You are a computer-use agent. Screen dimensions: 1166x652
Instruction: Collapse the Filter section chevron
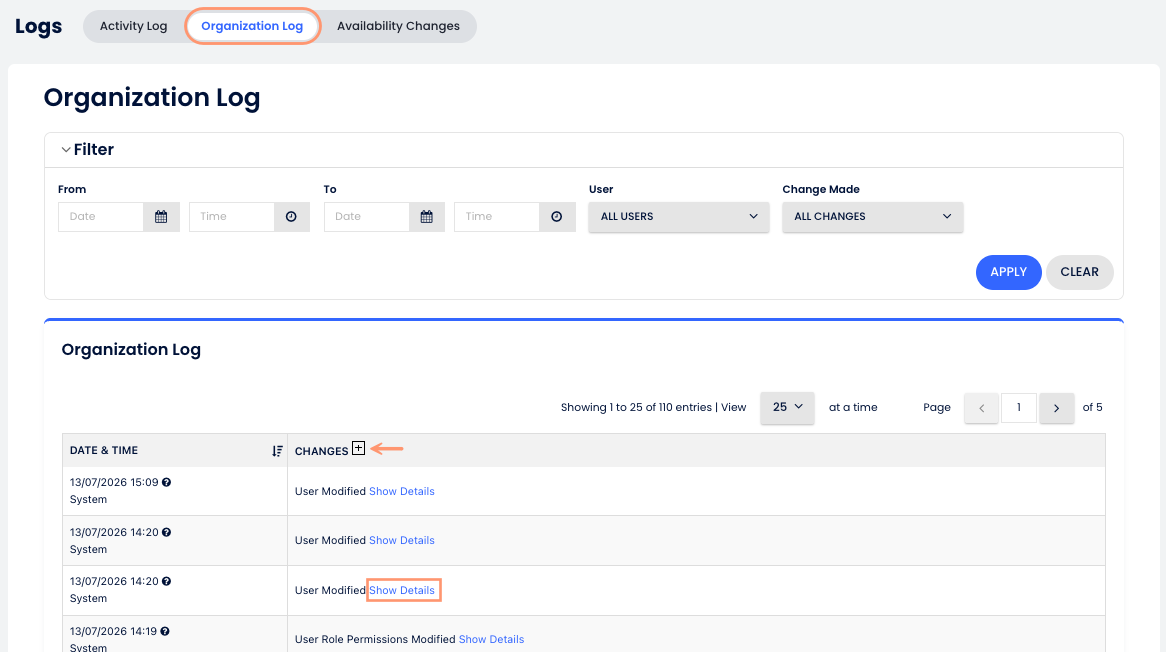pos(66,150)
